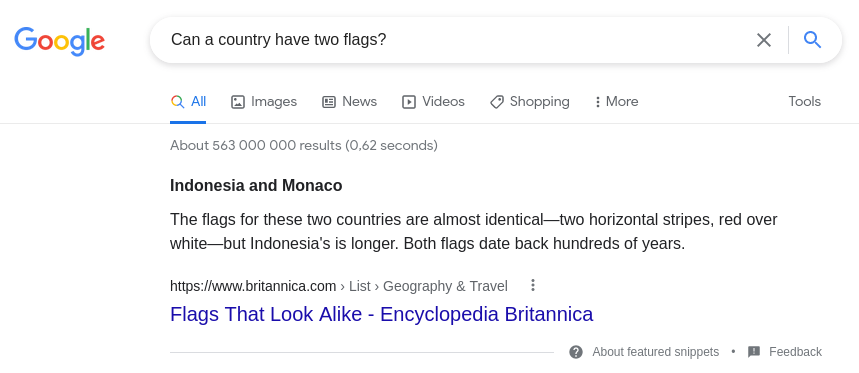This screenshot has width=859, height=373.
Task: Click the About featured snippets link
Action: [655, 352]
